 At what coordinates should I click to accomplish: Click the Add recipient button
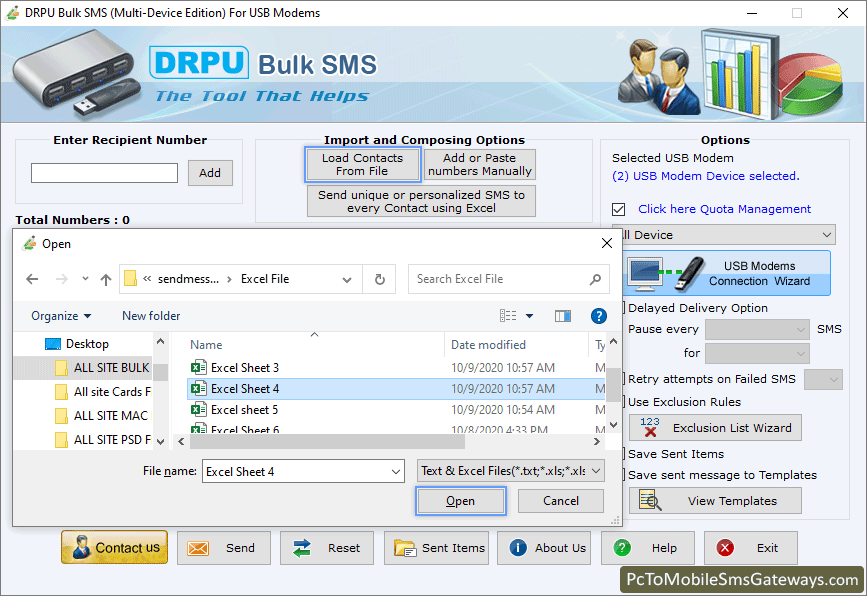click(210, 173)
